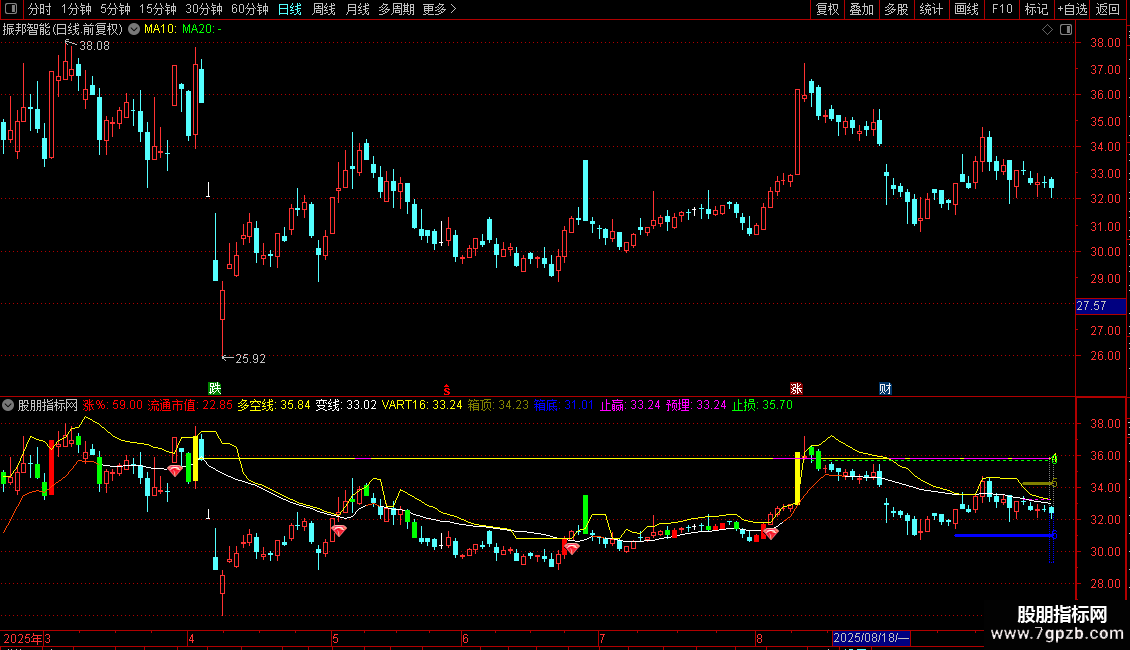
Task: Click the 振邦智能(日线.前复权) title
Action: point(63,30)
